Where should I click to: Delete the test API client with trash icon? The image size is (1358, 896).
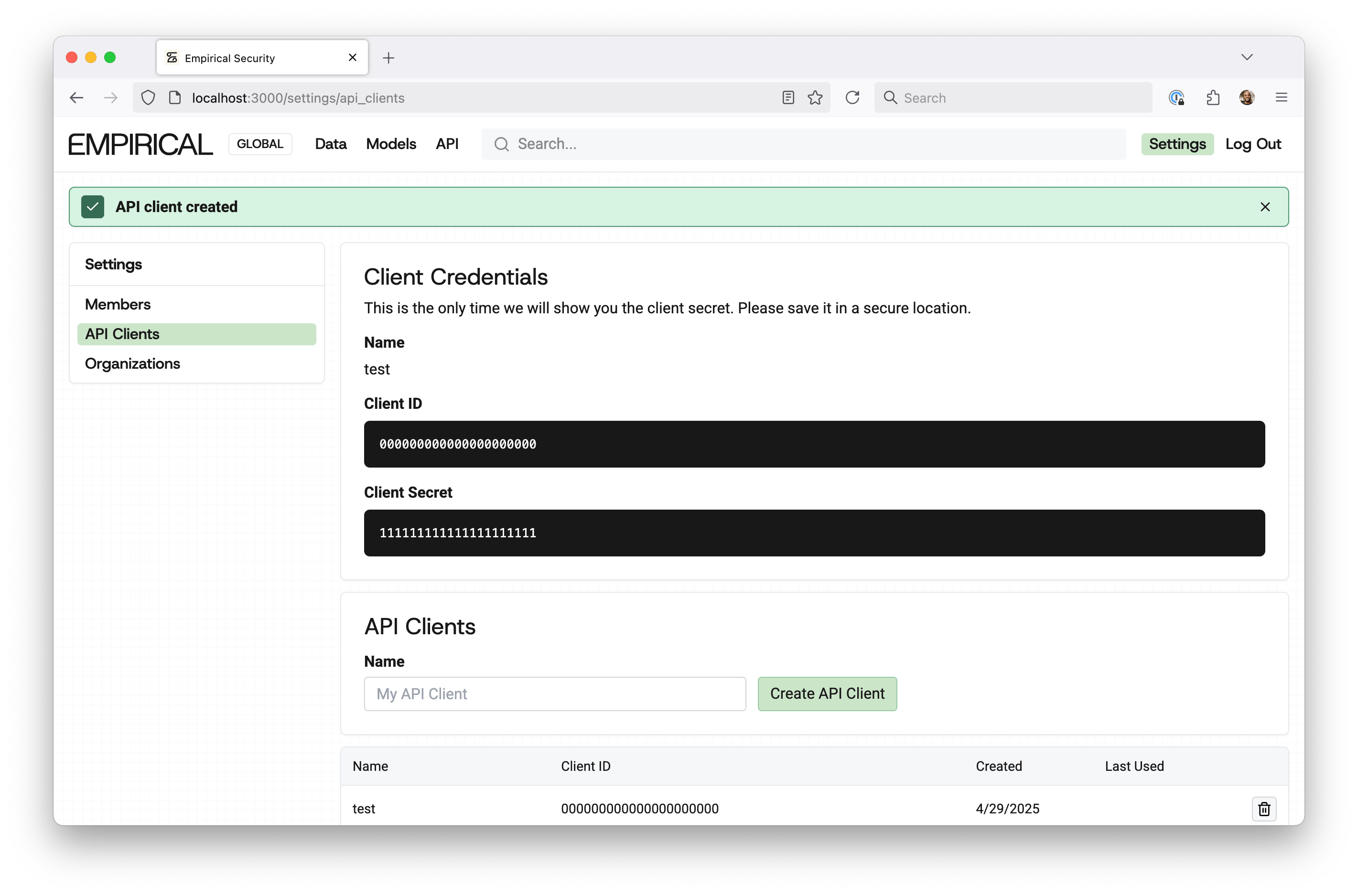1264,809
